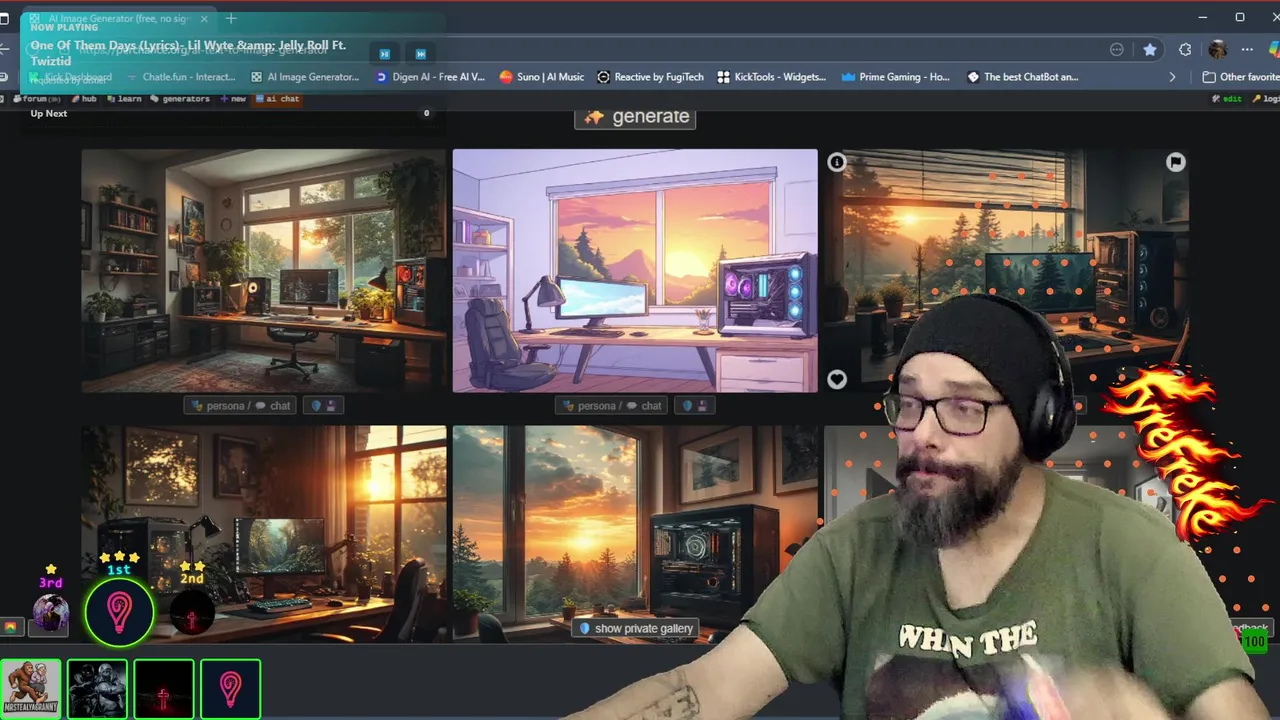1280x720 pixels.
Task: Click skip button on Now Playing widget
Action: point(421,54)
